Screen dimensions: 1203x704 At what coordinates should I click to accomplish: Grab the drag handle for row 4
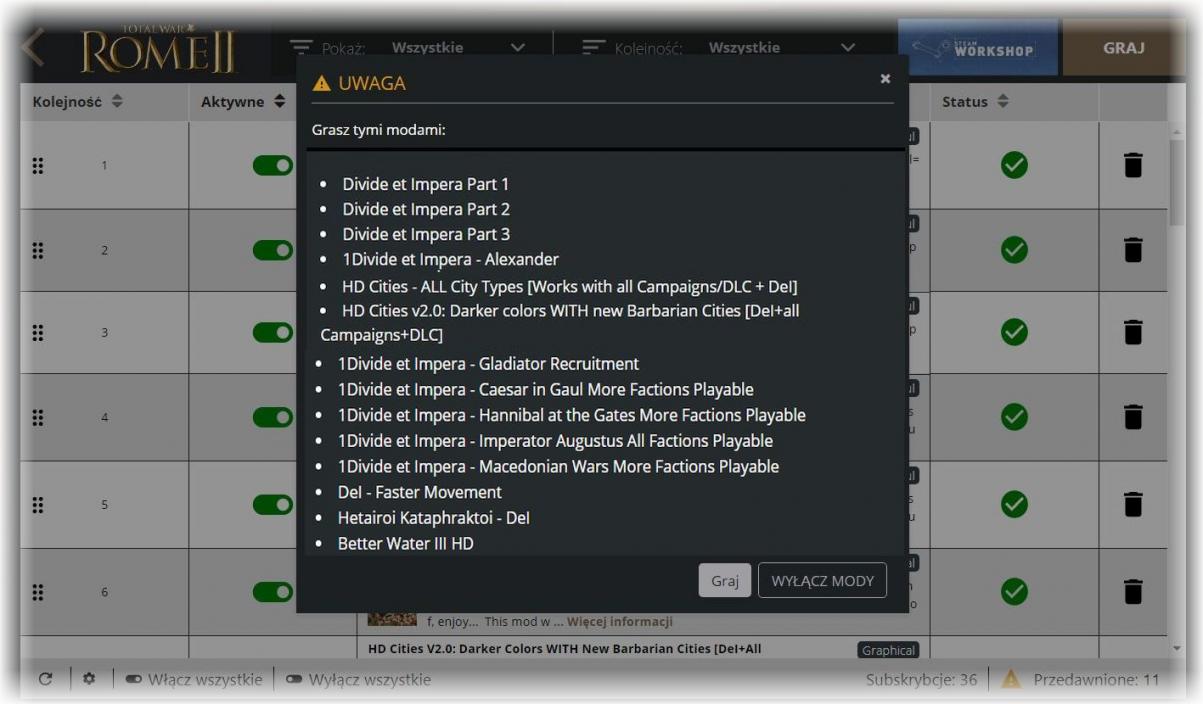pos(38,417)
